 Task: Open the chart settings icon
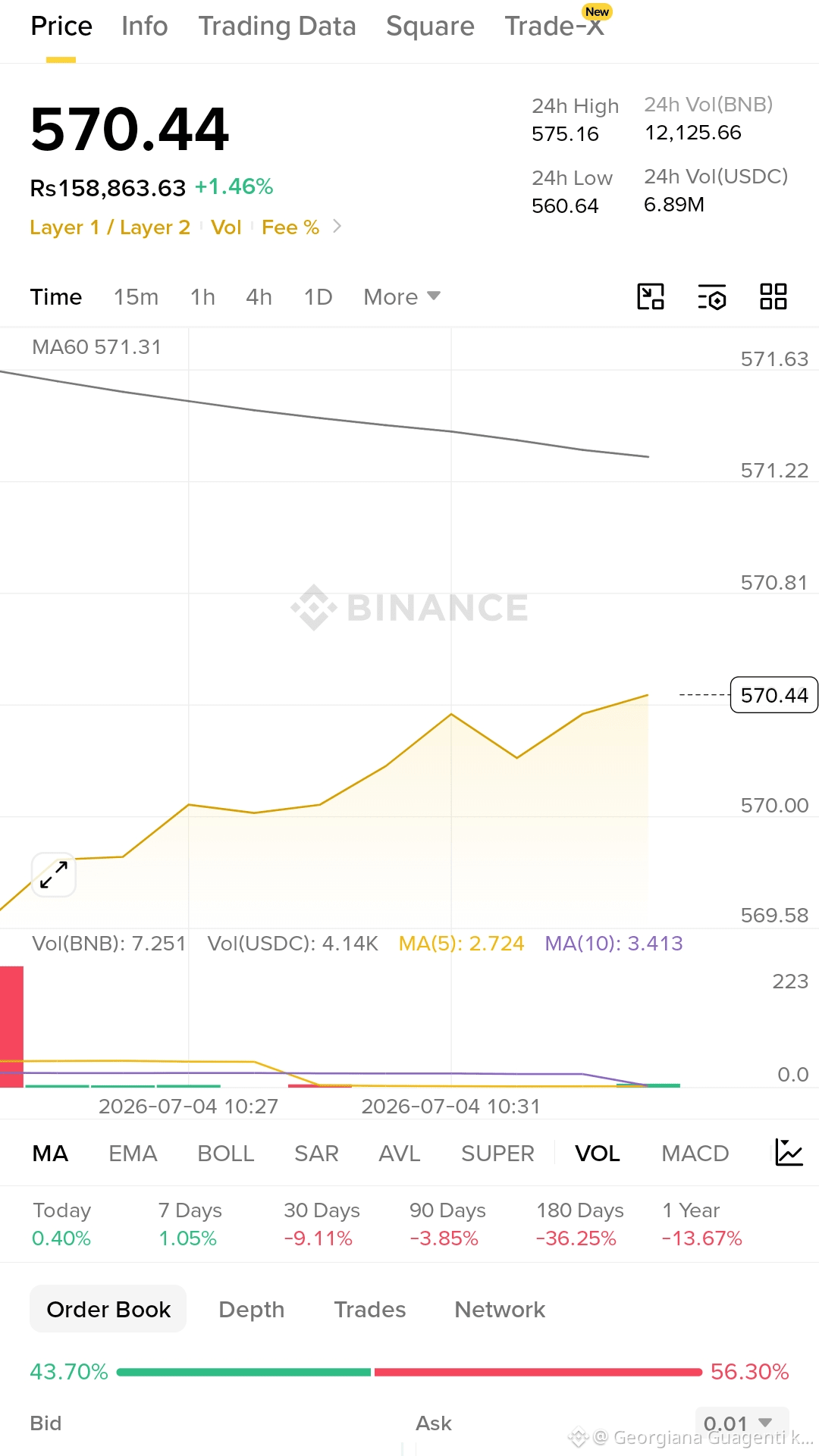[712, 297]
